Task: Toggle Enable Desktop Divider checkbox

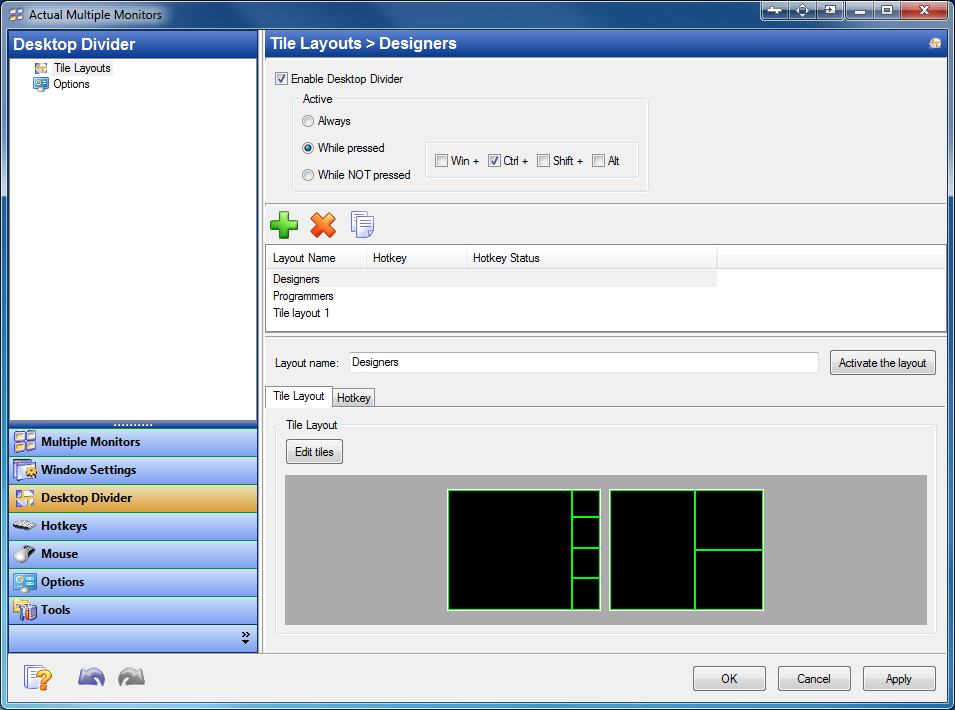Action: (x=281, y=79)
